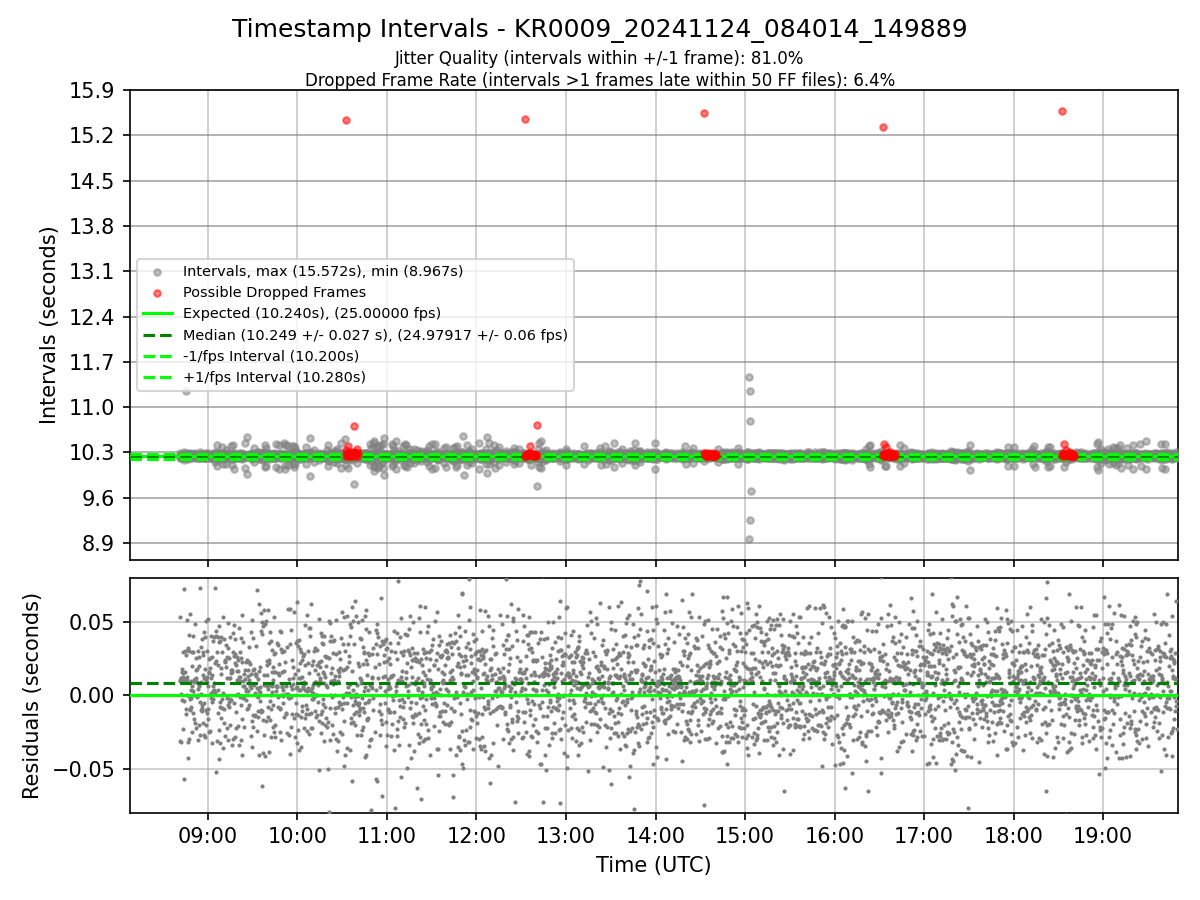Viewport: 1200px width, 900px height.
Task: Select the 'Jitter Quality' 81.0% subtitle line
Action: 599,59
